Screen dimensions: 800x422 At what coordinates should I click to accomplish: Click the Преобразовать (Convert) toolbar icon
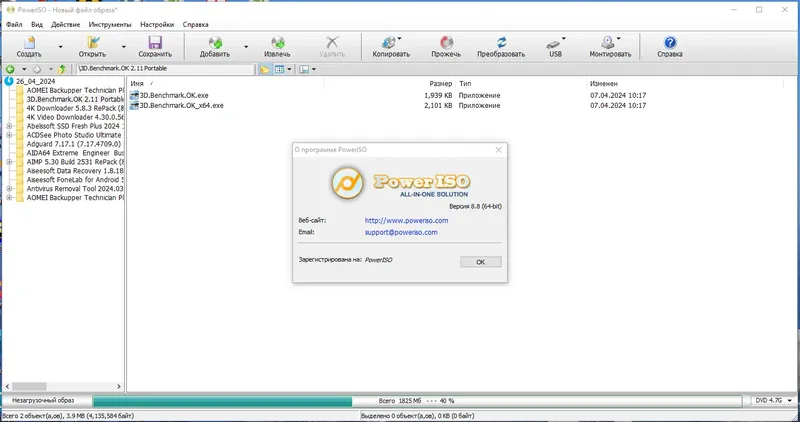[501, 43]
